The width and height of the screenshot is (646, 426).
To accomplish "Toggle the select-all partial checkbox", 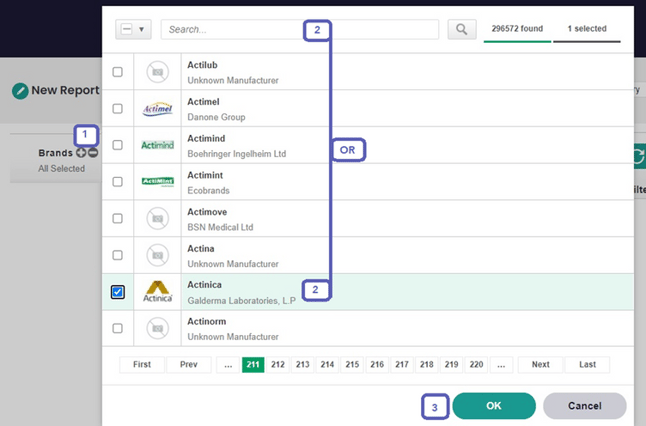I will click(126, 29).
